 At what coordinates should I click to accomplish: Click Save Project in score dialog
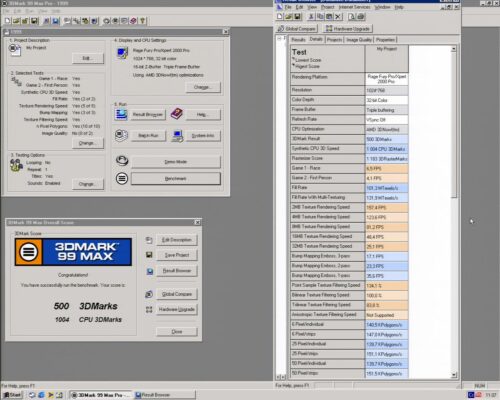177,255
